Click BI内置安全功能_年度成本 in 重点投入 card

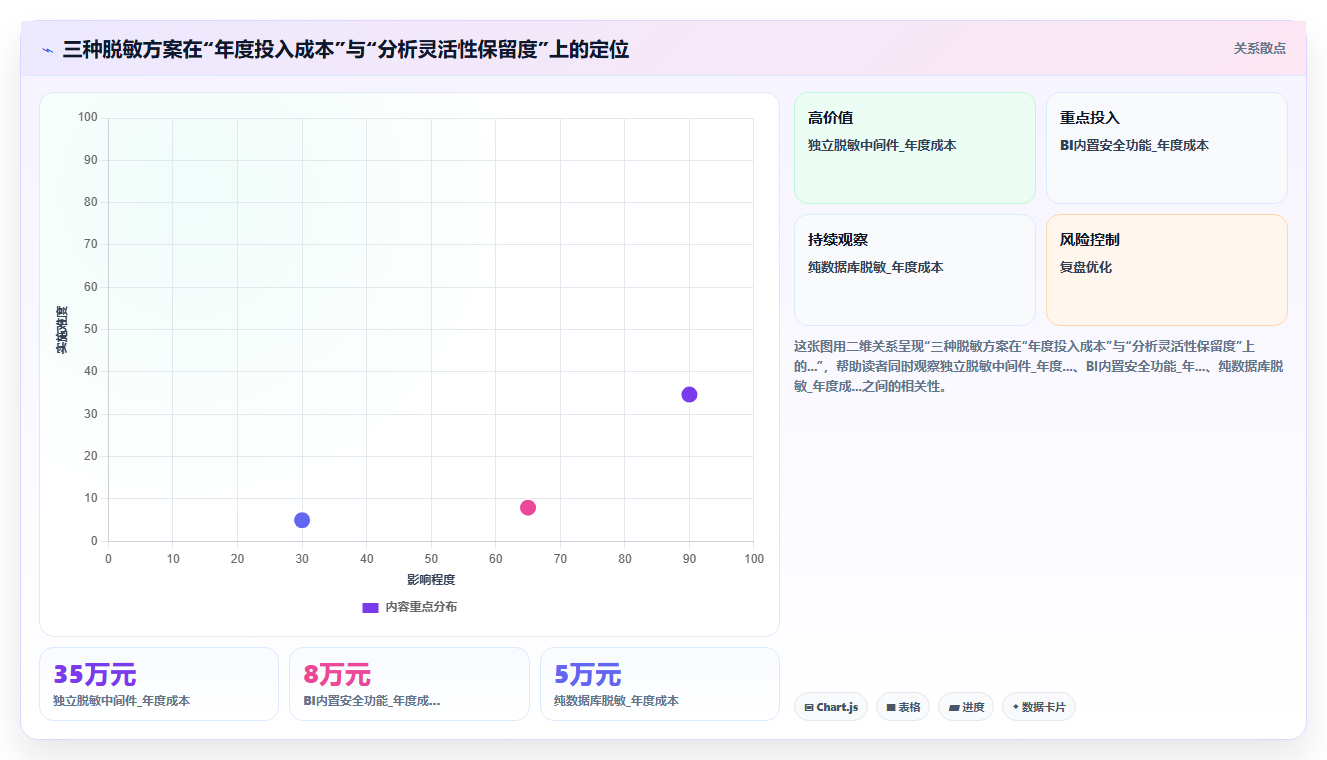1134,145
